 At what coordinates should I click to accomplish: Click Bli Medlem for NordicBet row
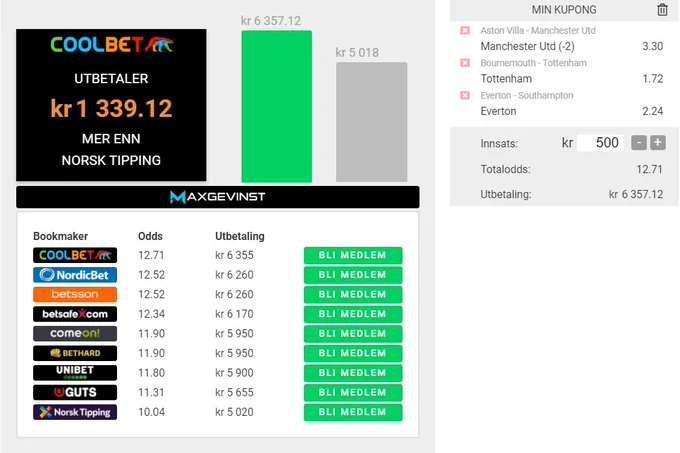point(353,275)
